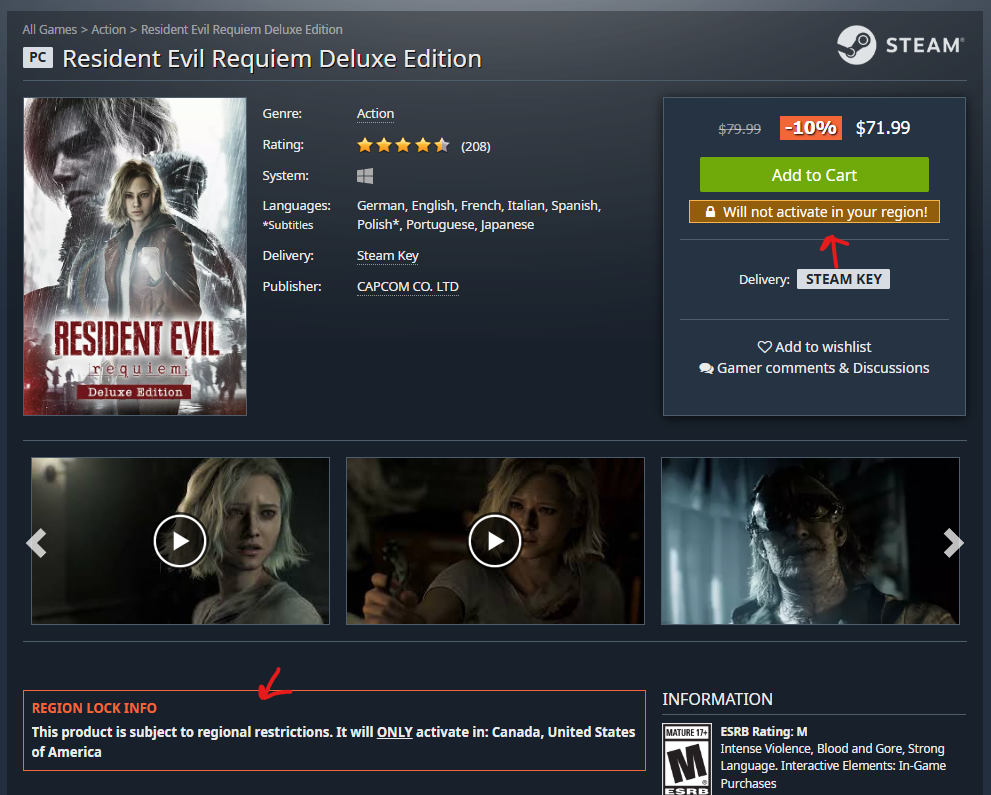Viewport: 991px width, 795px height.
Task: Click the chat bubble icon beside Gamer comments
Action: coord(707,368)
